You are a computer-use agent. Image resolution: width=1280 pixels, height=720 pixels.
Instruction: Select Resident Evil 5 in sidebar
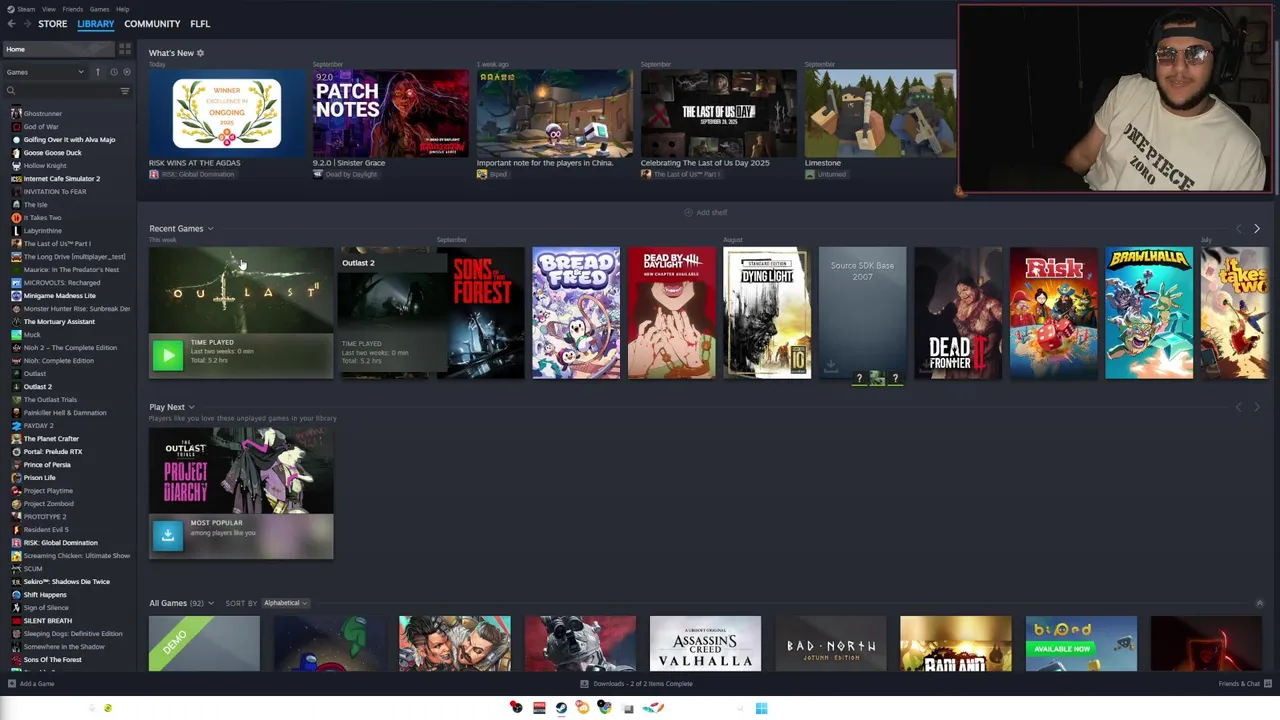(x=46, y=530)
